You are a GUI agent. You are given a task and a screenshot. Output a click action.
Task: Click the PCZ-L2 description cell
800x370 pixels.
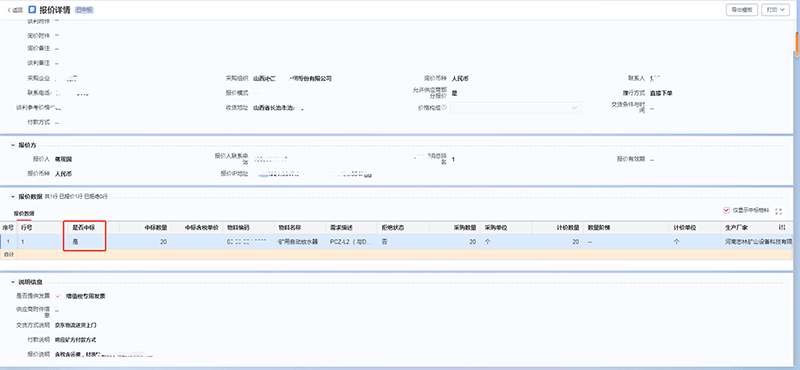[352, 242]
